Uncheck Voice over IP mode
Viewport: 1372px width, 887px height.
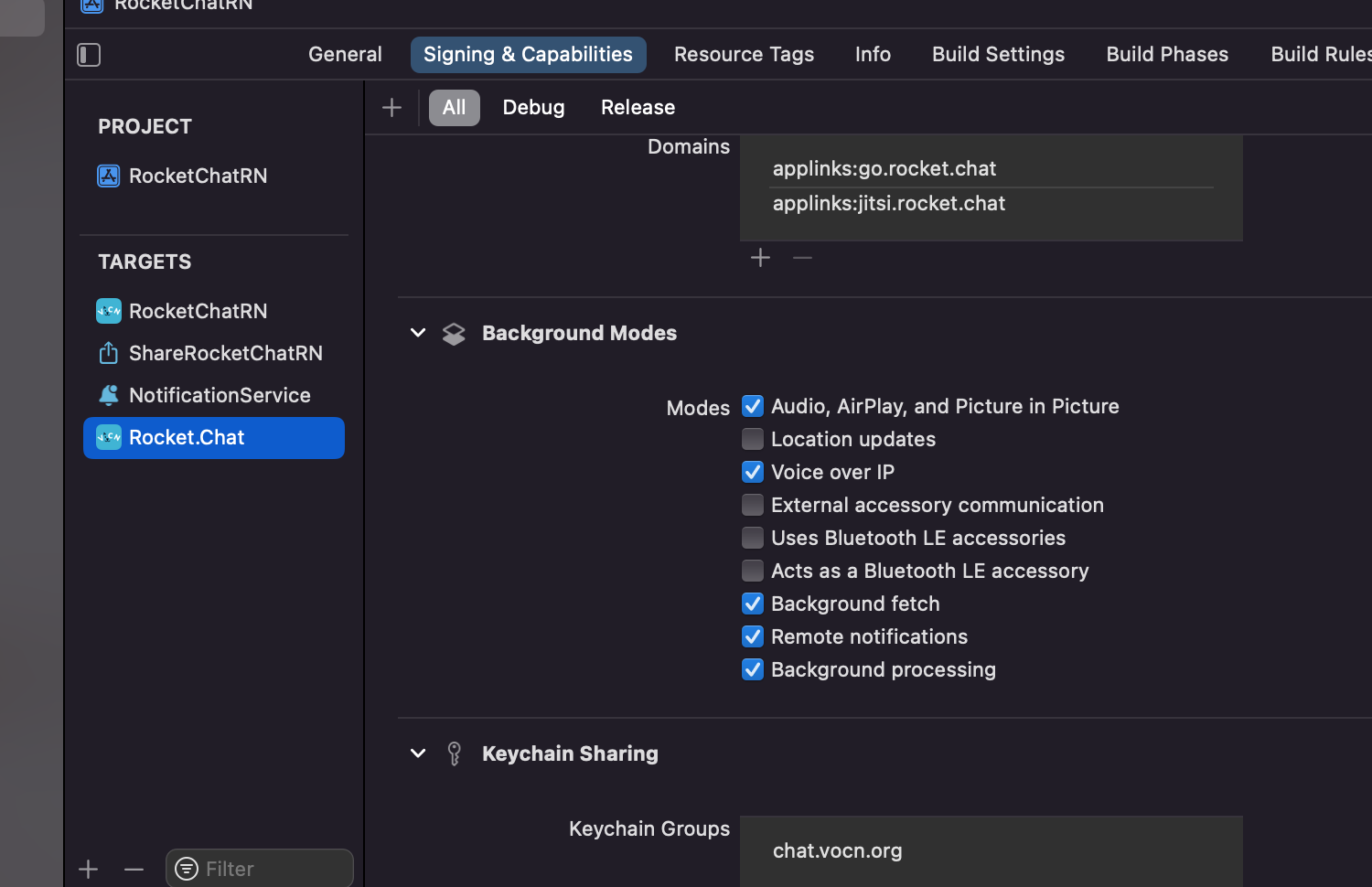click(x=753, y=472)
